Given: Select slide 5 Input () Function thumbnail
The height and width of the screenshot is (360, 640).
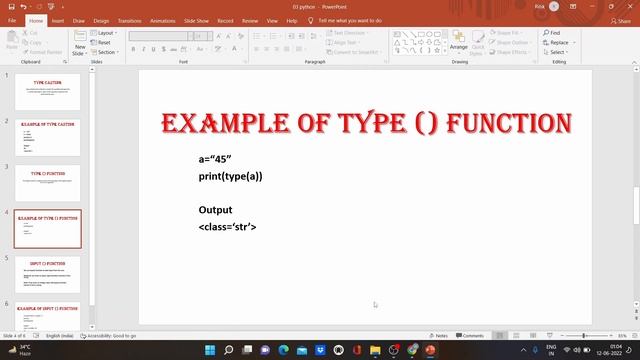Looking at the screenshot, I should point(48,274).
